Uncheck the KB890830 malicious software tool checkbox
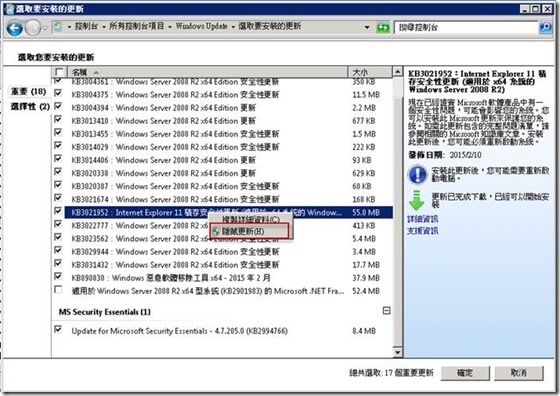This screenshot has width=560, height=396. pyautogui.click(x=58, y=276)
